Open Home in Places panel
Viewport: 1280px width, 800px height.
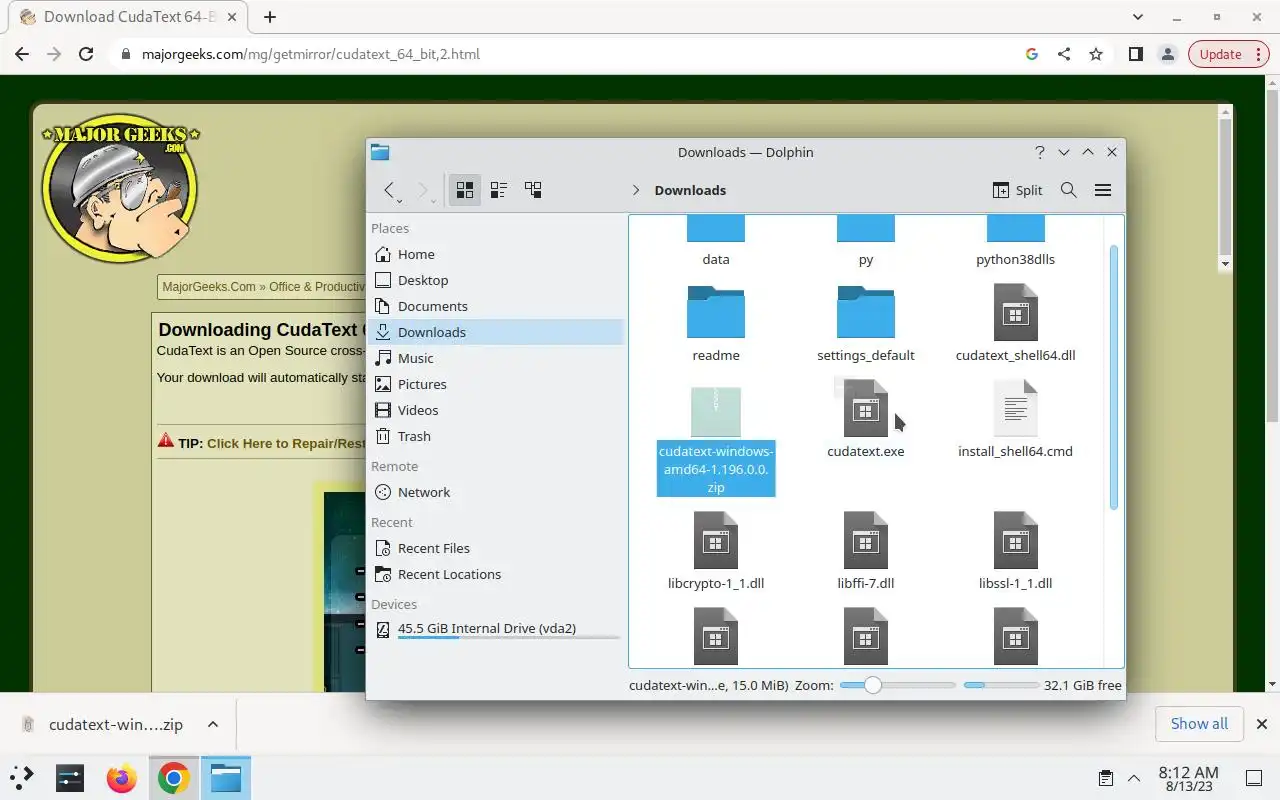click(496, 254)
